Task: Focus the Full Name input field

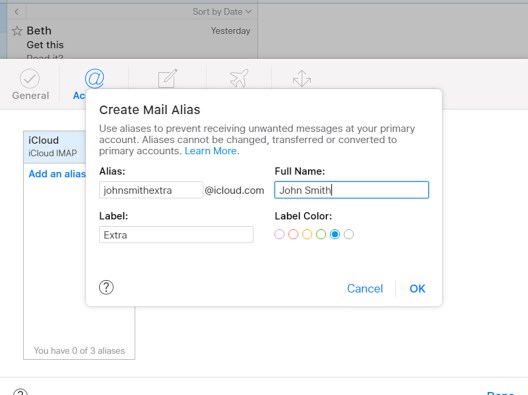Action: (x=351, y=190)
